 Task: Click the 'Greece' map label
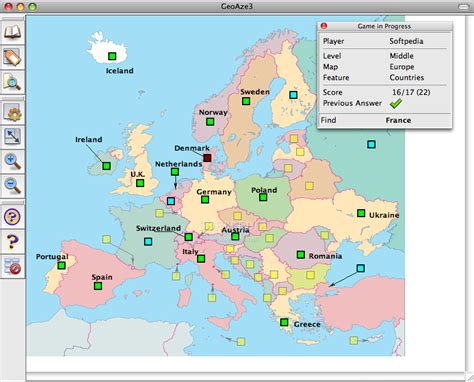click(x=307, y=324)
